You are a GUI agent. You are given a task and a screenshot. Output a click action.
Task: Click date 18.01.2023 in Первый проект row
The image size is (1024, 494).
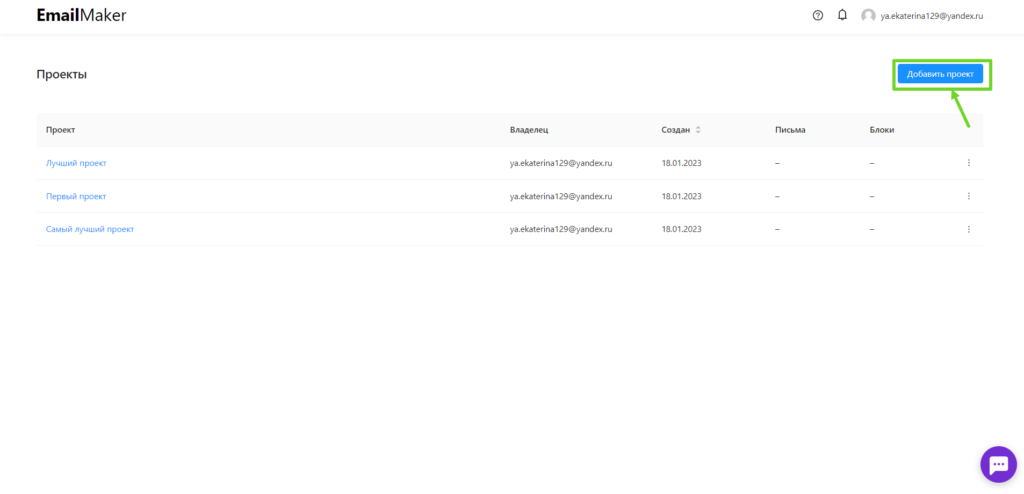point(681,196)
